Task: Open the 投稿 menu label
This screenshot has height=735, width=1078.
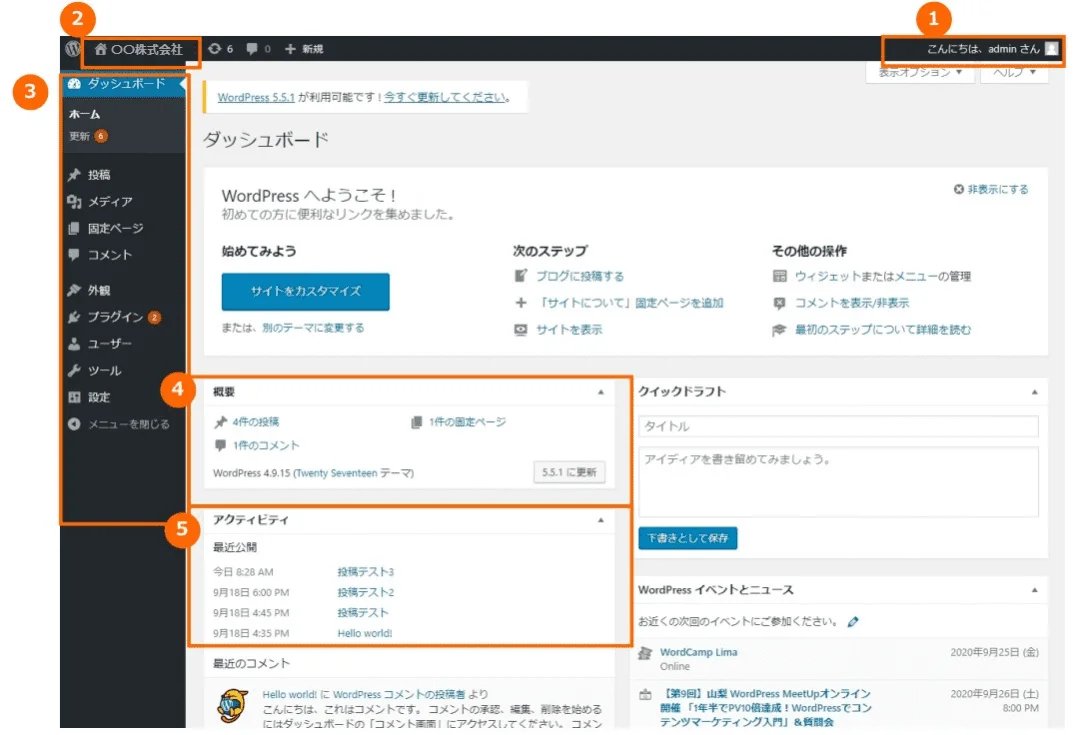Action: [x=99, y=175]
